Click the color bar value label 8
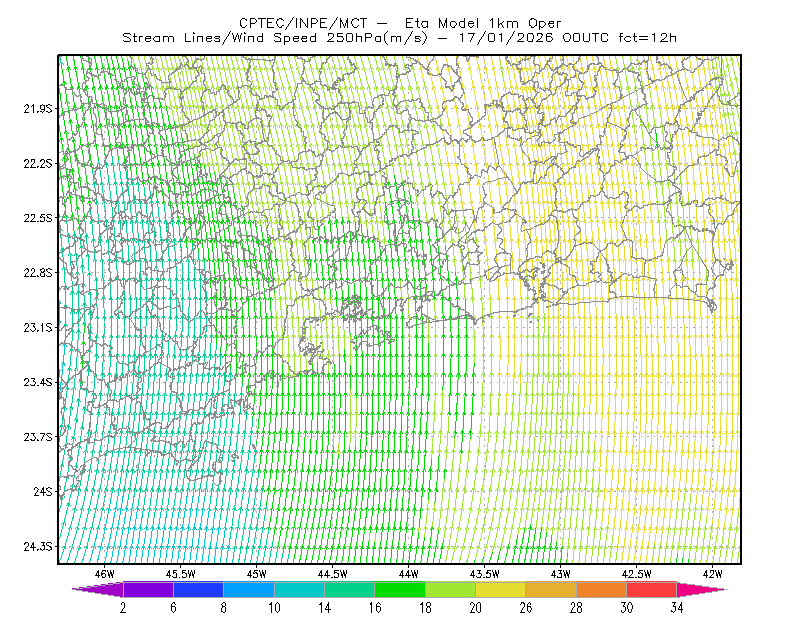800x618 pixels. (223, 608)
